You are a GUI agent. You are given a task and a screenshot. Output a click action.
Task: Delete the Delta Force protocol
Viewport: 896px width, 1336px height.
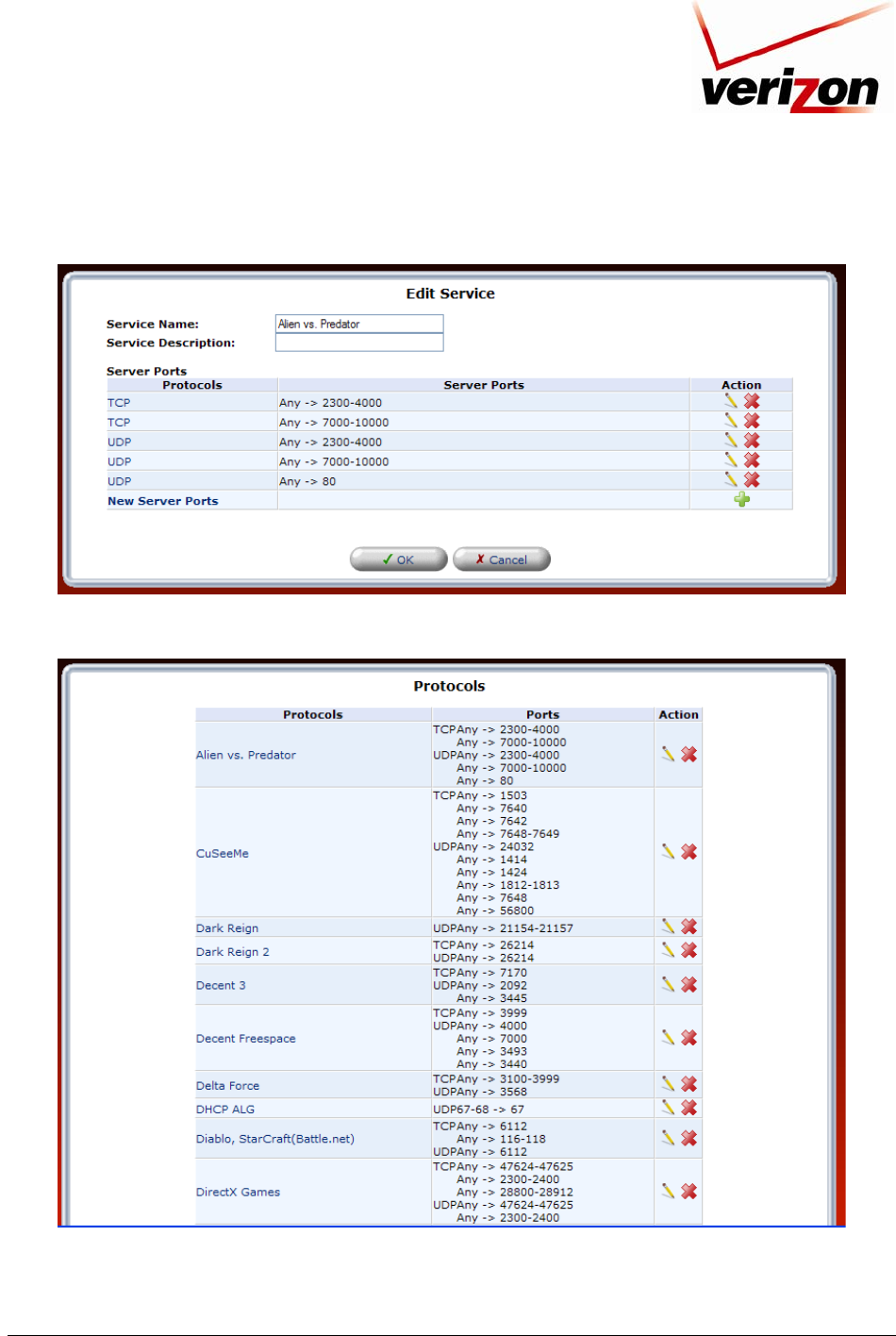click(x=689, y=1084)
